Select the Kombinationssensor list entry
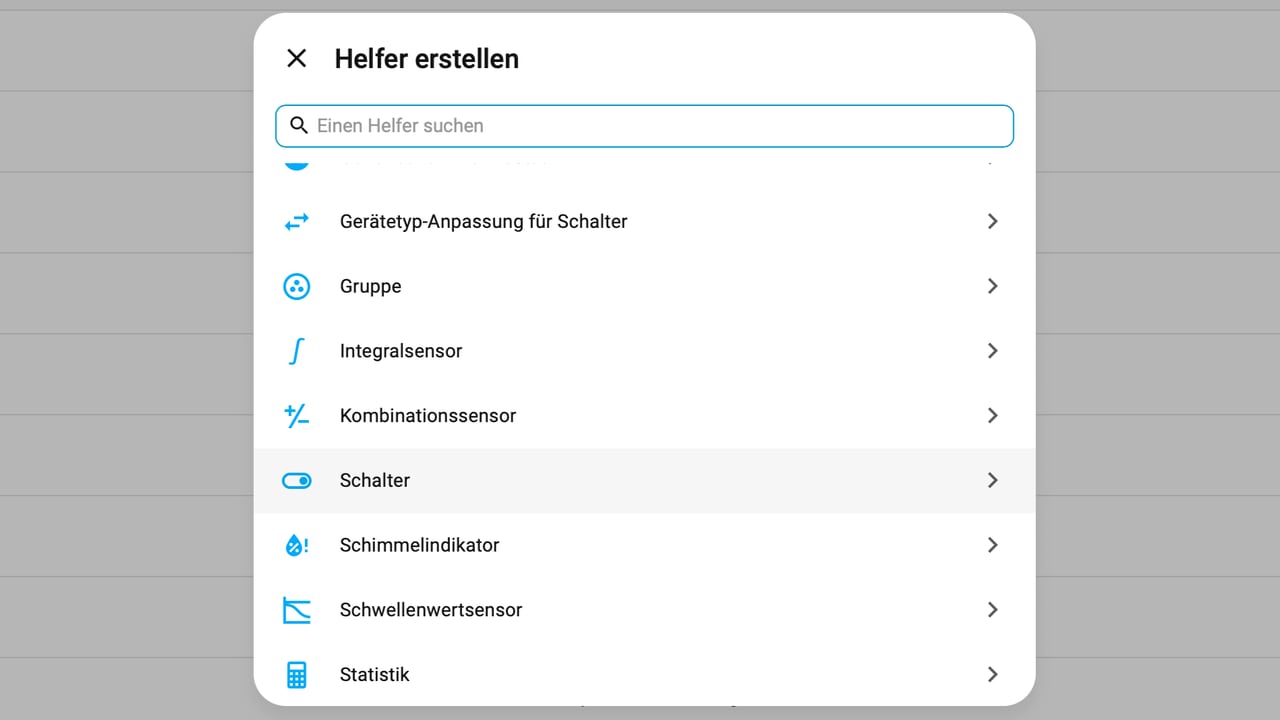The image size is (1280, 720). [428, 416]
